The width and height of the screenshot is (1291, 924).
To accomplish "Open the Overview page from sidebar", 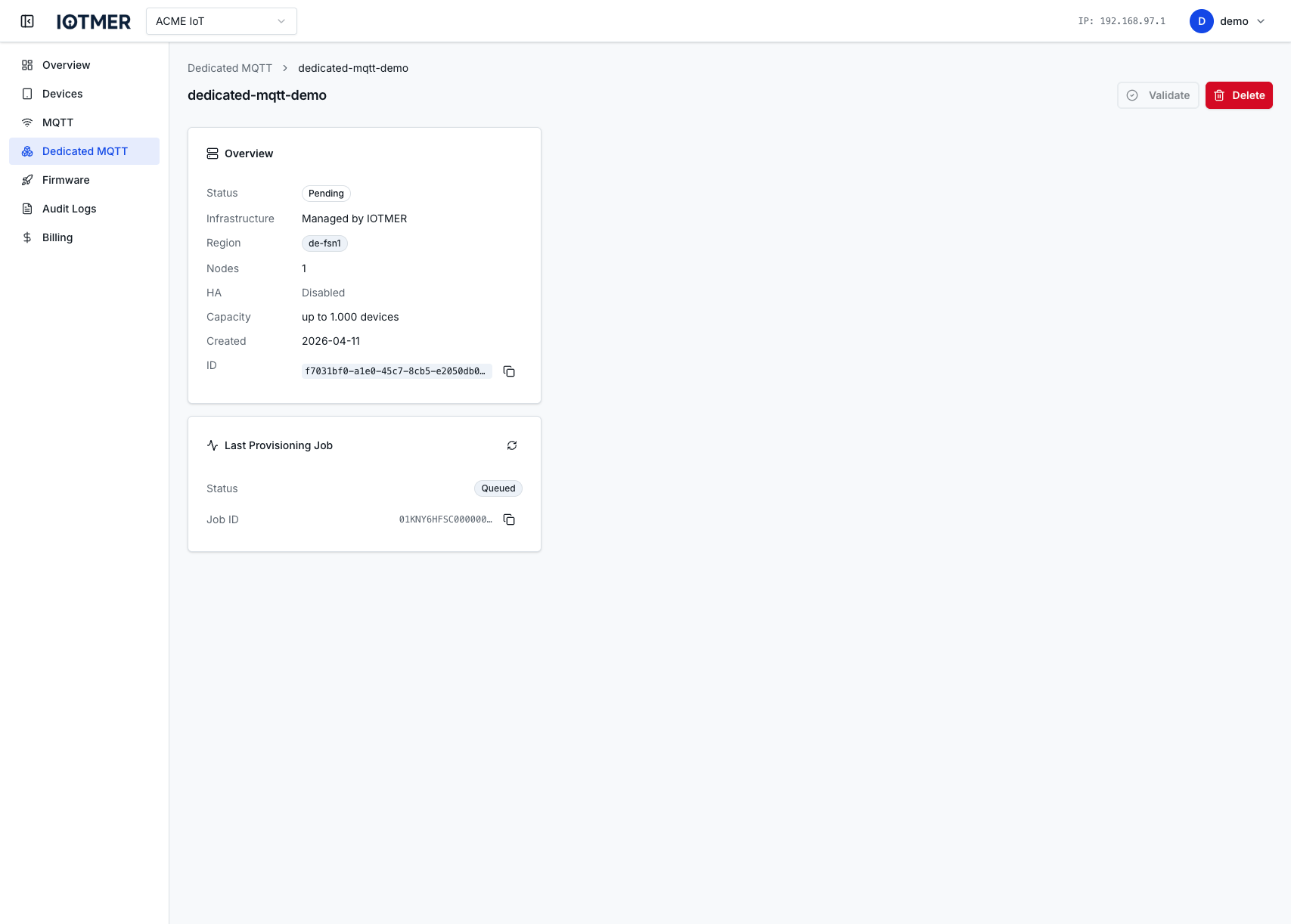I will click(x=66, y=64).
